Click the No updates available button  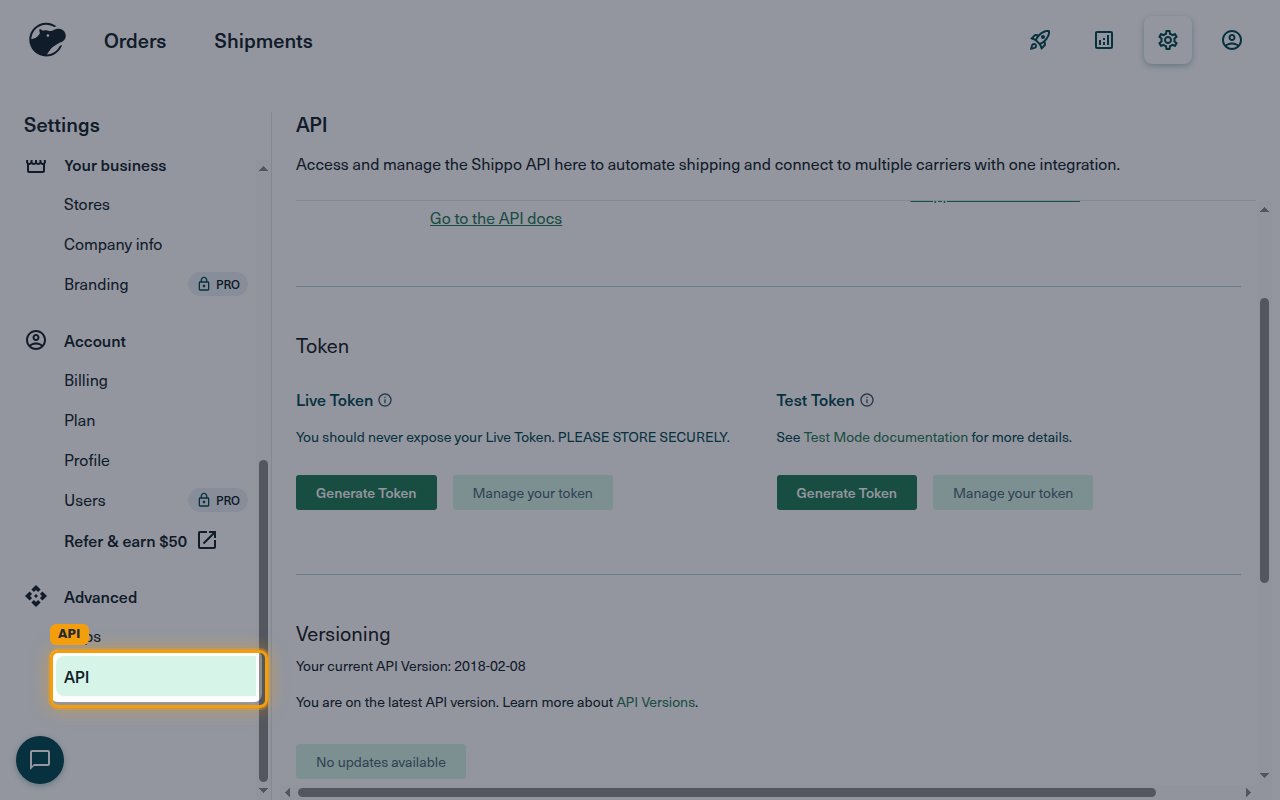click(x=381, y=762)
